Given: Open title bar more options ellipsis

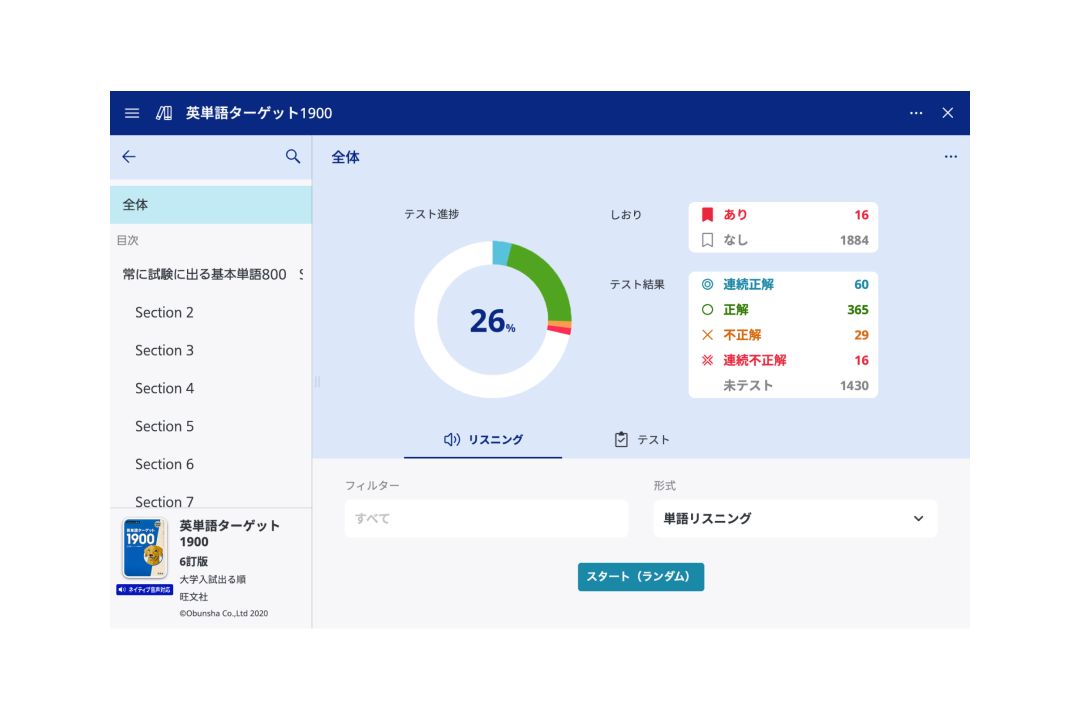Looking at the screenshot, I should [x=915, y=113].
